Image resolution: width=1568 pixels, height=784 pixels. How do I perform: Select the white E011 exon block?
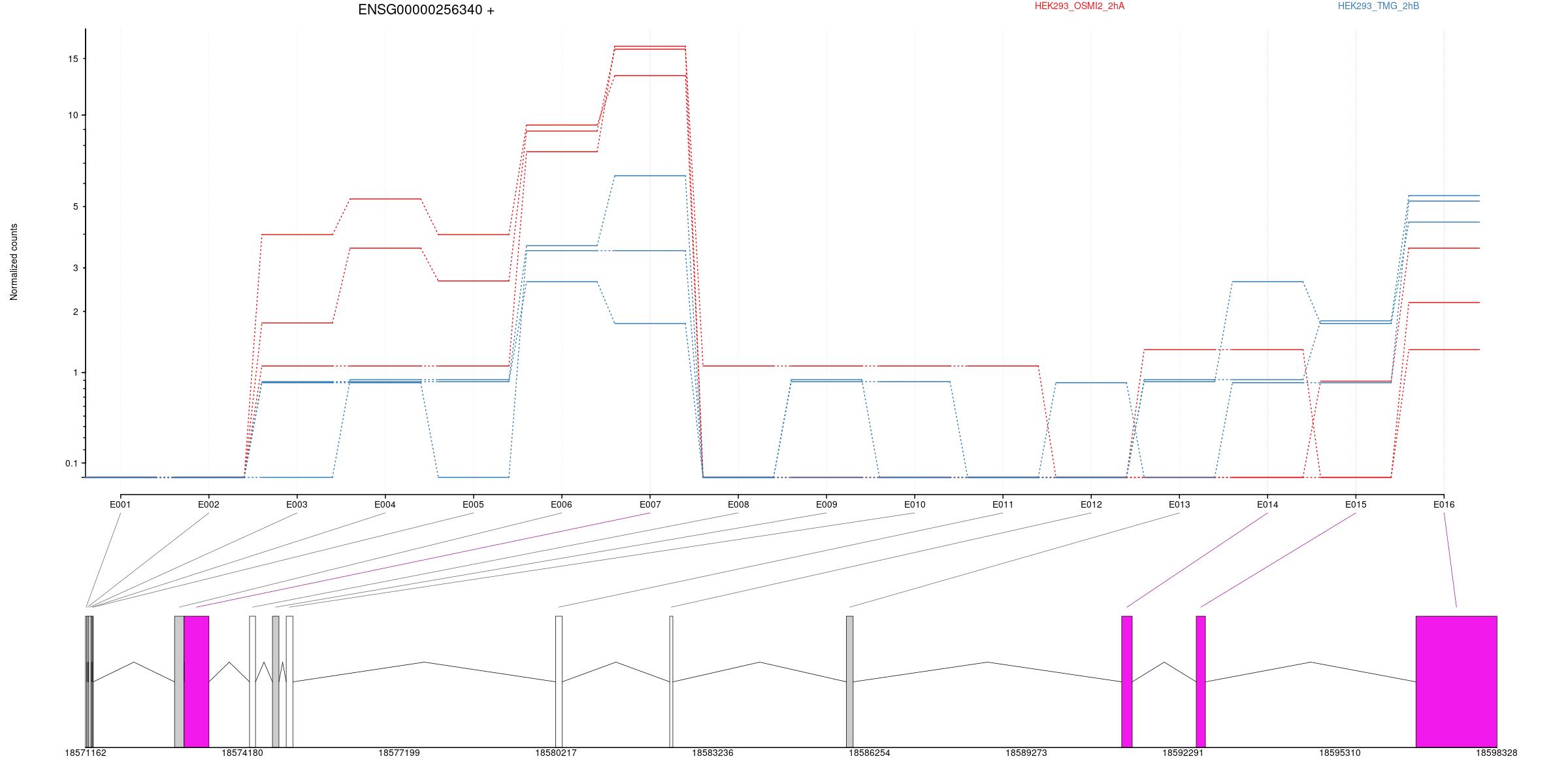tap(559, 681)
